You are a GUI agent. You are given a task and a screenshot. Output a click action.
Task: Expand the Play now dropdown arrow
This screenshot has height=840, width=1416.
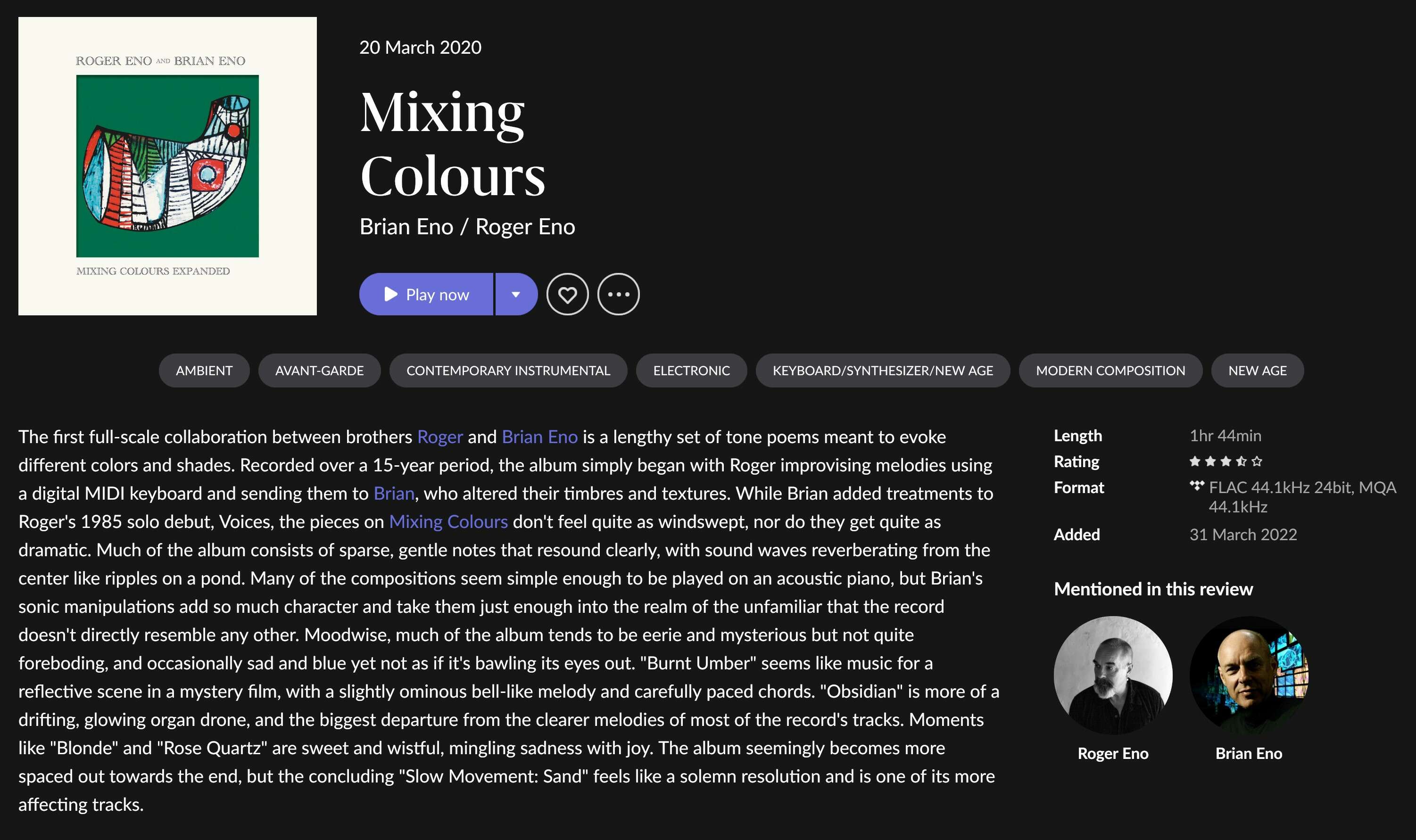point(516,294)
